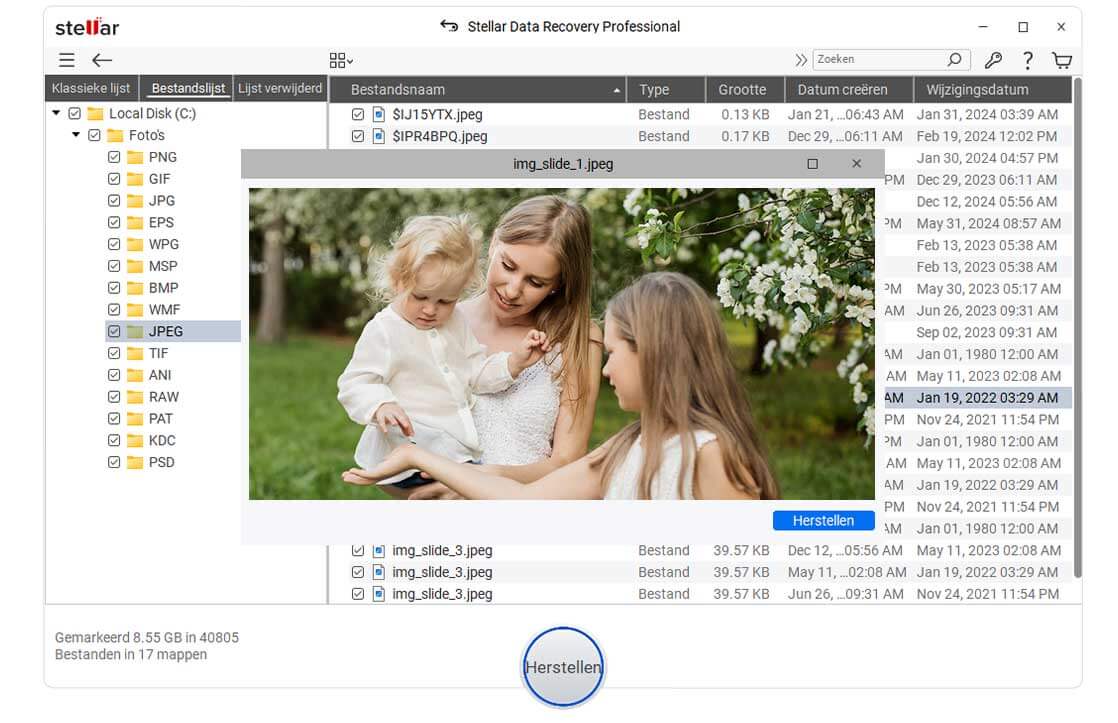This screenshot has width=1118, height=723.
Task: Collapse the Local Disk (C:) tree node
Action: pyautogui.click(x=56, y=114)
